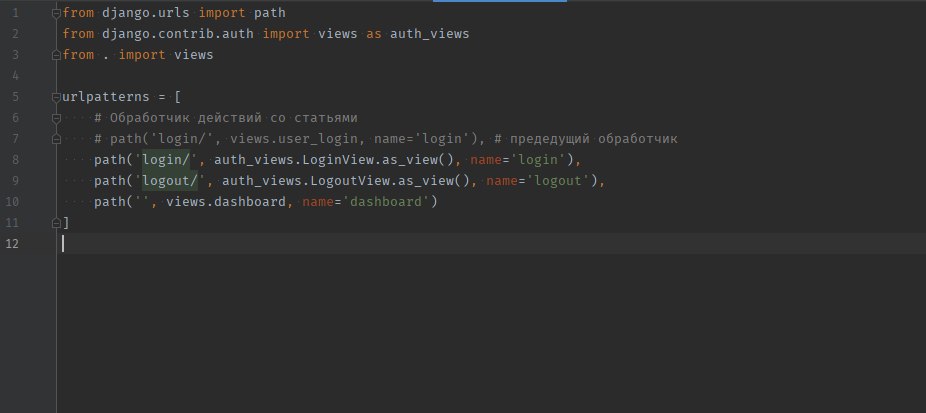
Task: Click the closing bracket fold marker on line 11
Action: pyautogui.click(x=56, y=223)
